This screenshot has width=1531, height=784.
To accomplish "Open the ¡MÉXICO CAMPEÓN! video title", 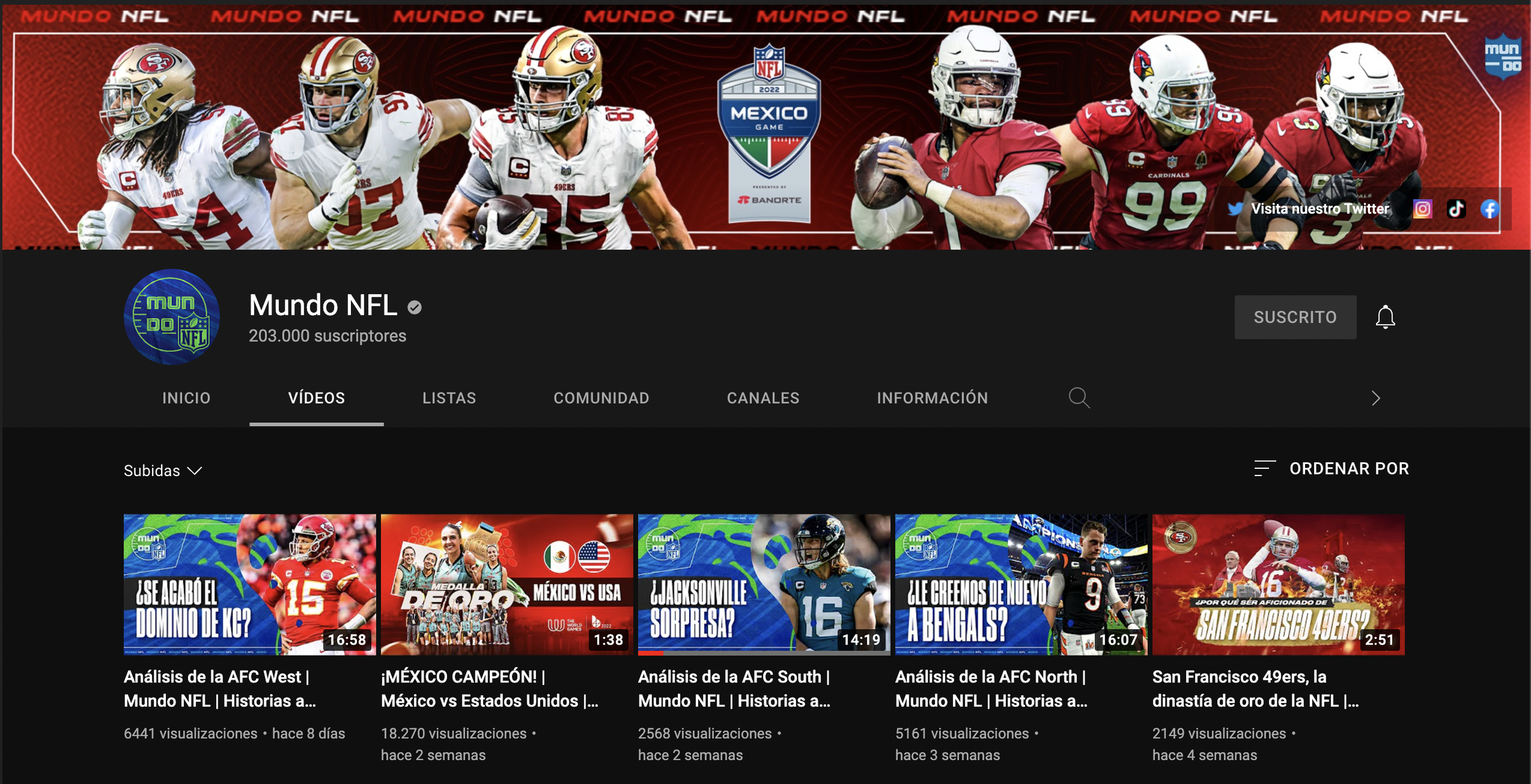I will [x=490, y=689].
